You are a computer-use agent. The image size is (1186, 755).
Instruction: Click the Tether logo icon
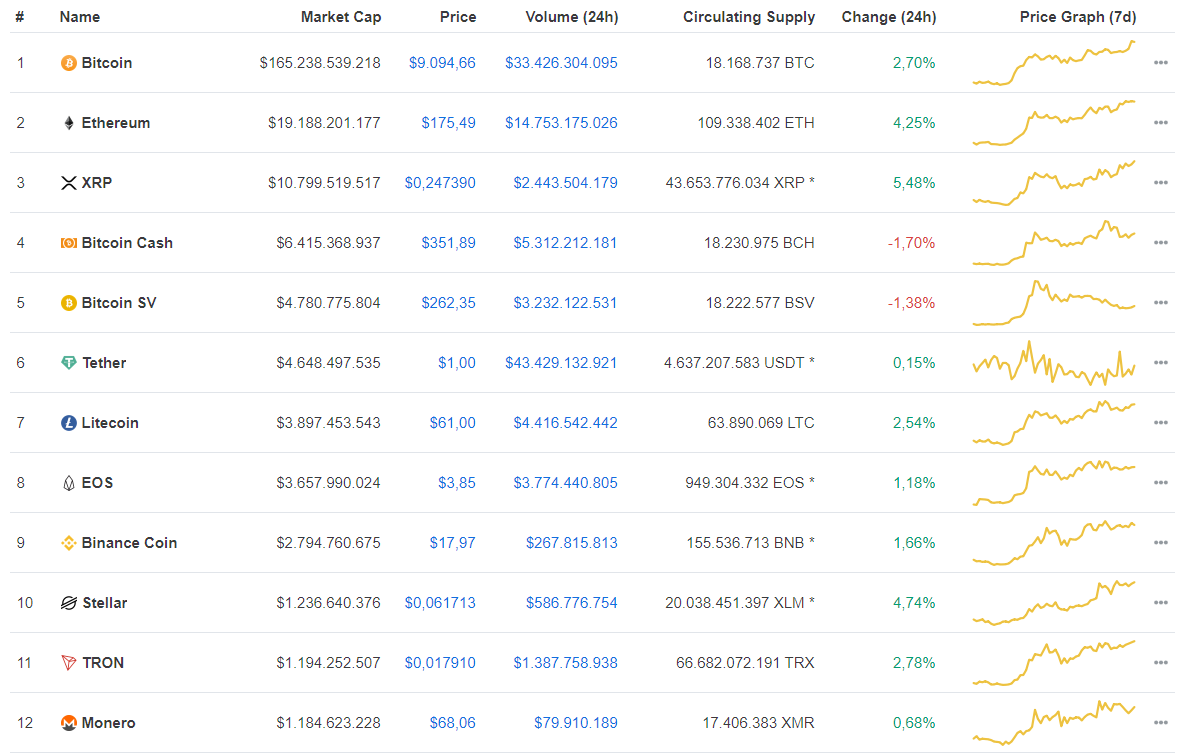(68, 363)
